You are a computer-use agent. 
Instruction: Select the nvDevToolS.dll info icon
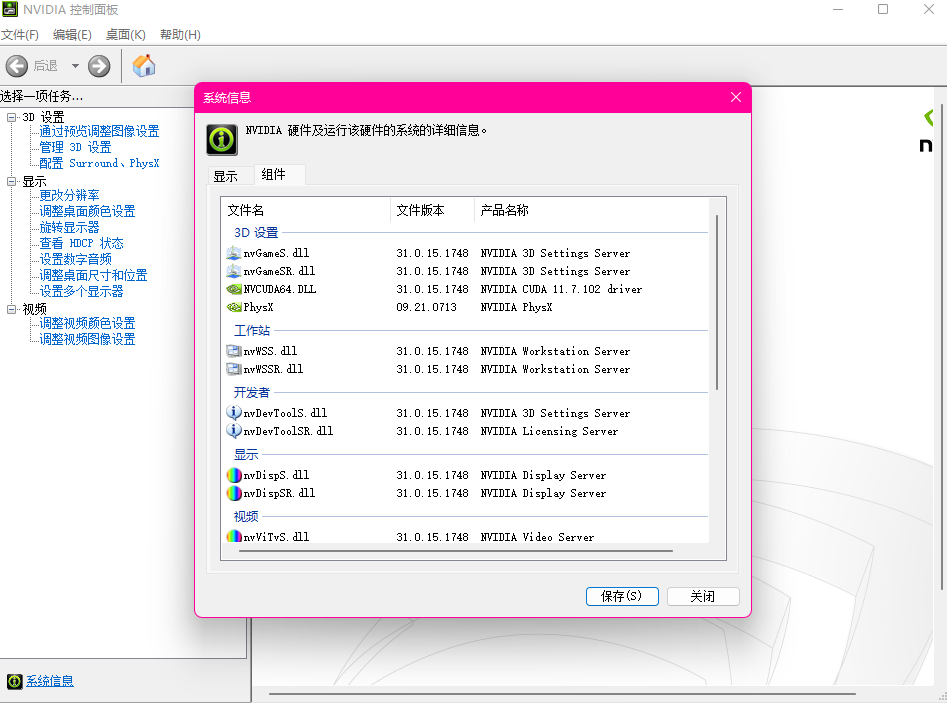coord(234,413)
